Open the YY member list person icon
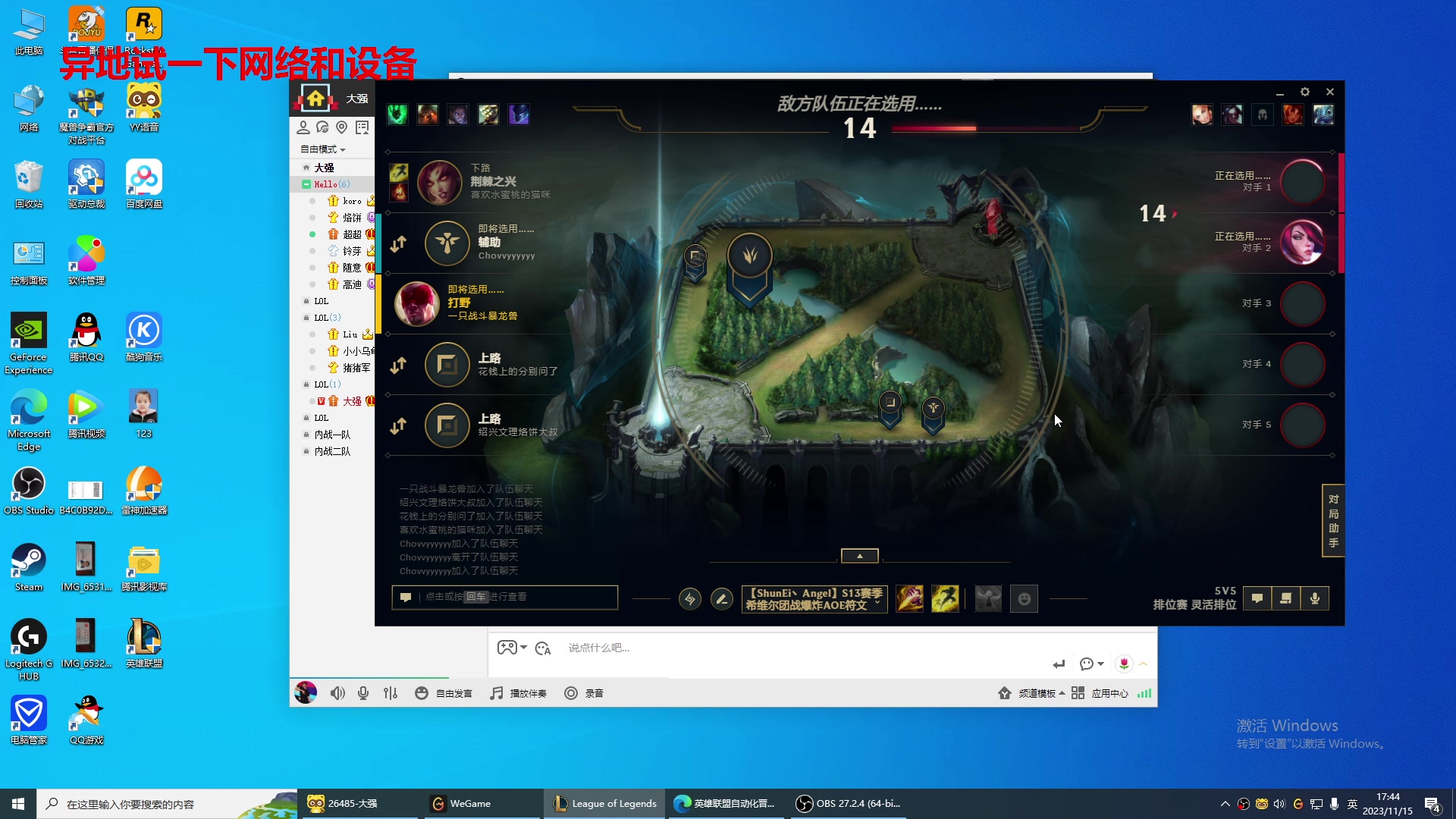Image resolution: width=1456 pixels, height=819 pixels. point(303,127)
